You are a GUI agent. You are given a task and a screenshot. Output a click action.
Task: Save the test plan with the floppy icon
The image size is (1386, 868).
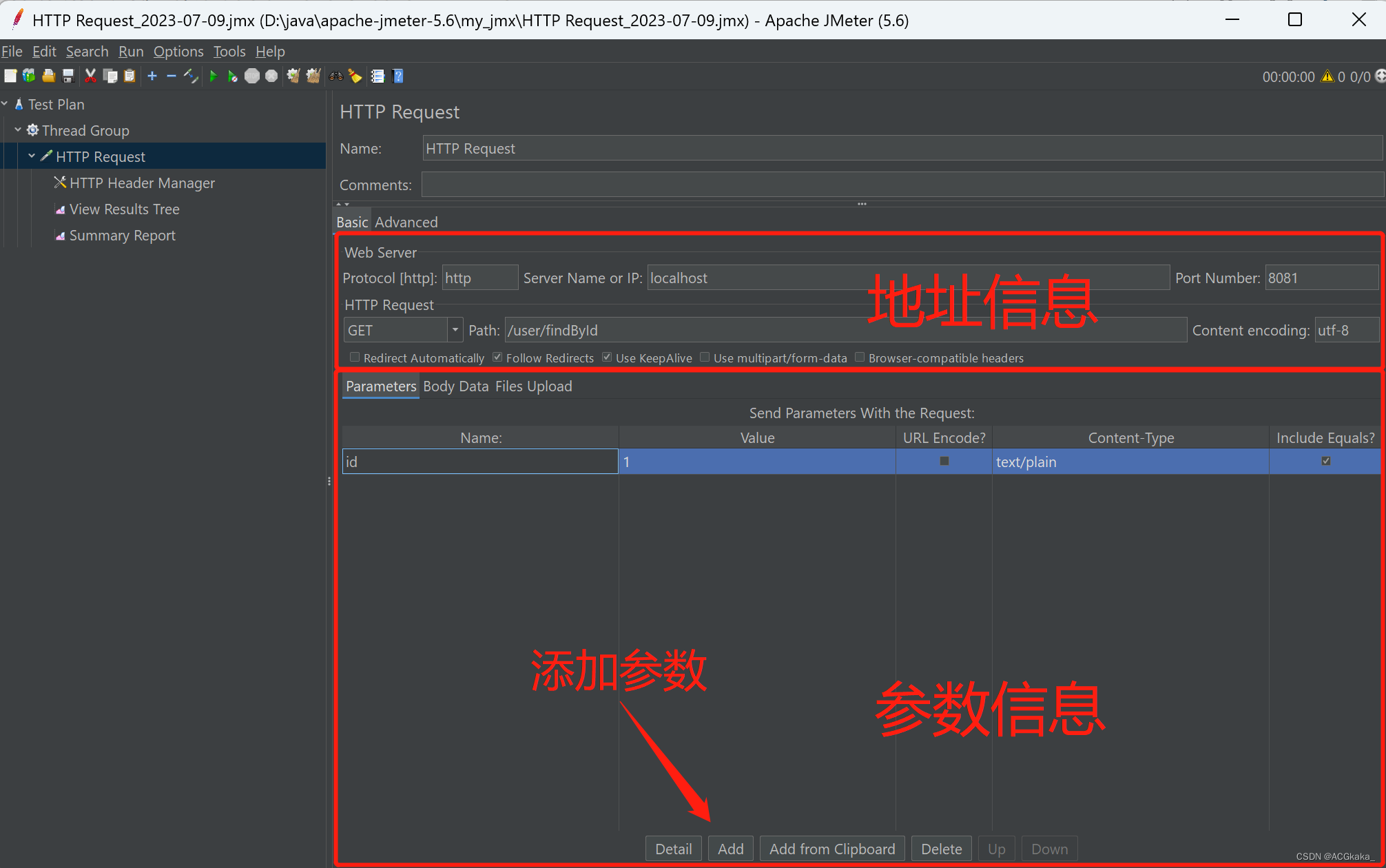pyautogui.click(x=68, y=76)
